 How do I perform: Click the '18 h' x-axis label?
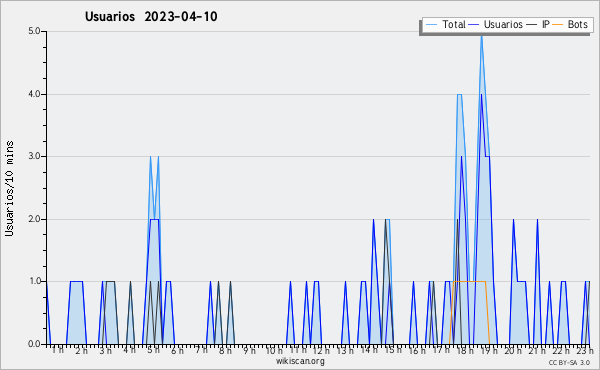click(465, 350)
